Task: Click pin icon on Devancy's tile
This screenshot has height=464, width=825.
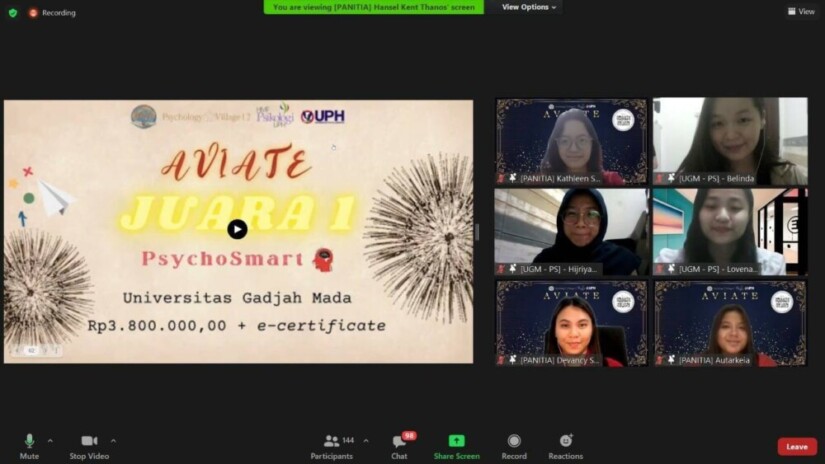Action: point(513,360)
